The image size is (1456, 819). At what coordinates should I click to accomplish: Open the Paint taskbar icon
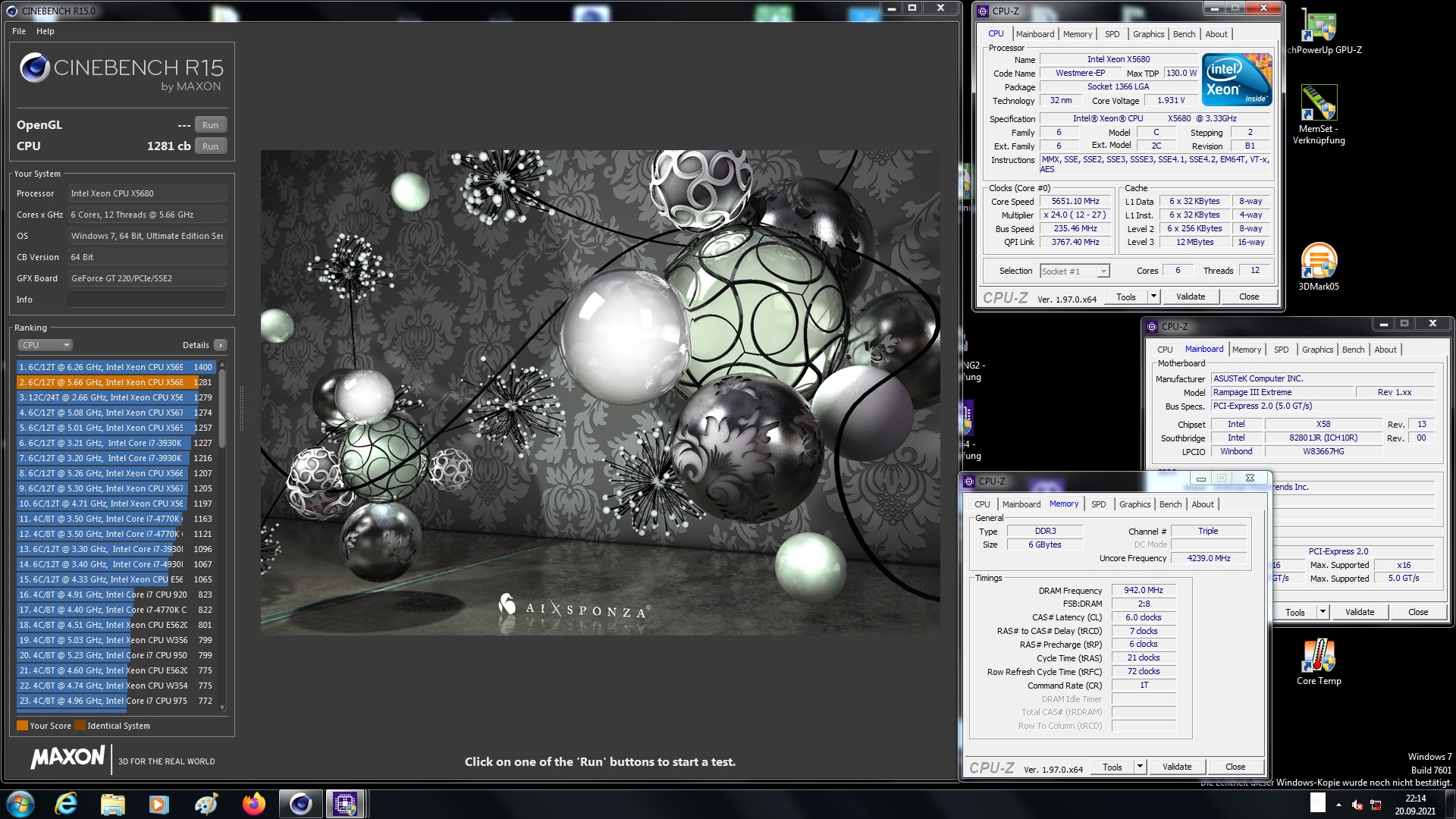coord(206,804)
